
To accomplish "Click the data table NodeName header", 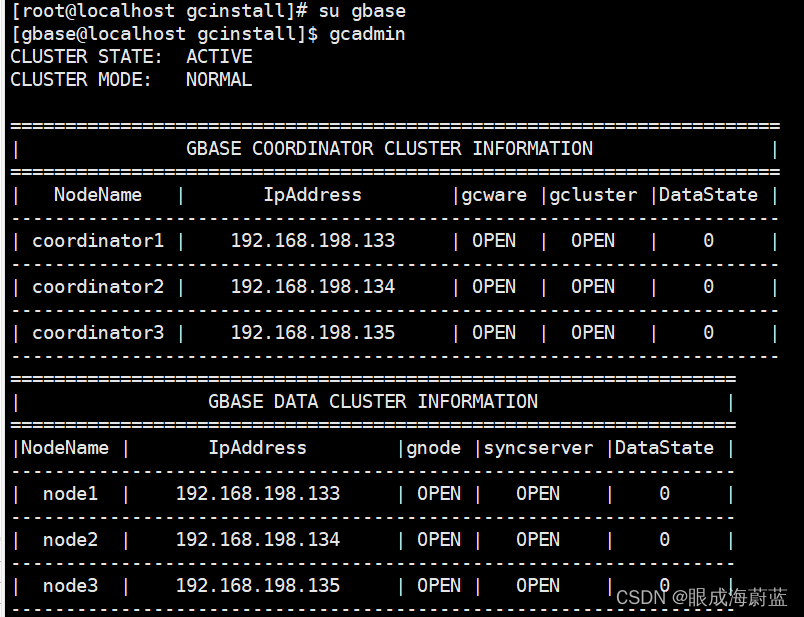I will click(65, 448).
